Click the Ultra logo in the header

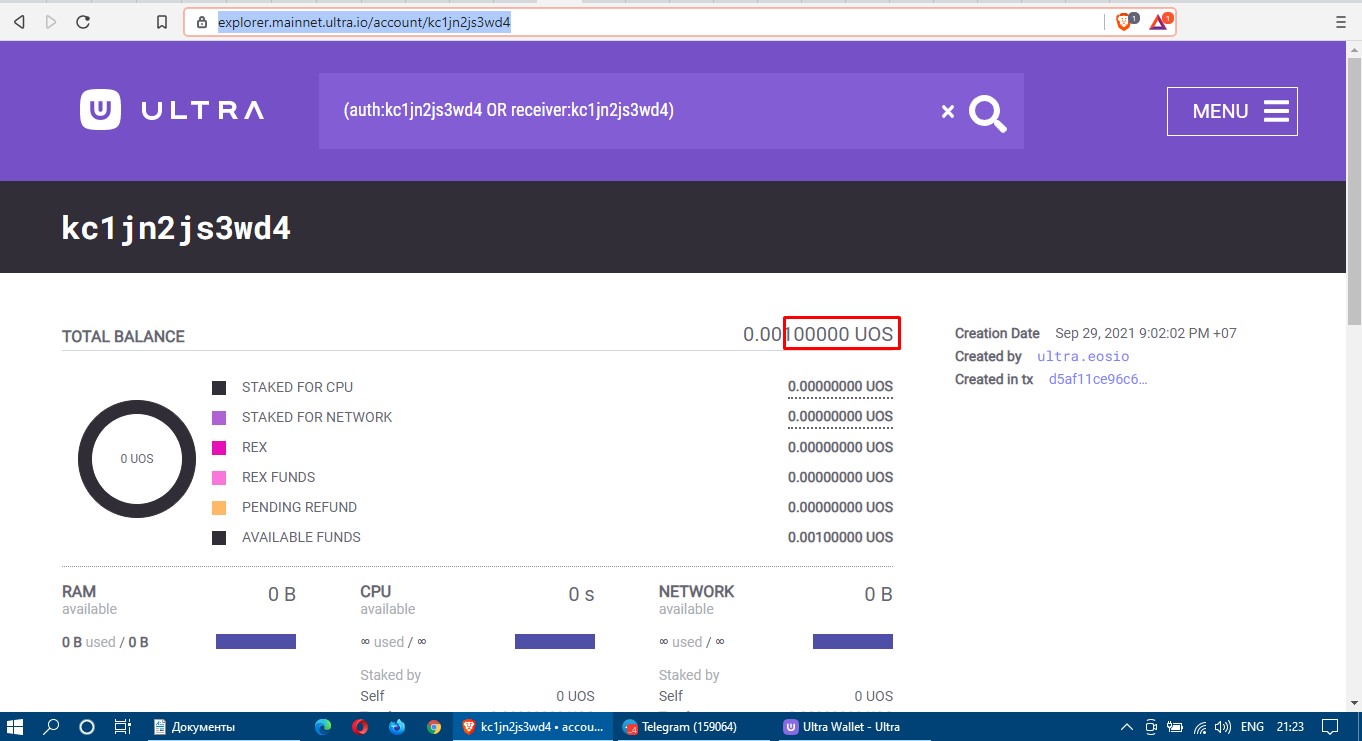point(172,110)
